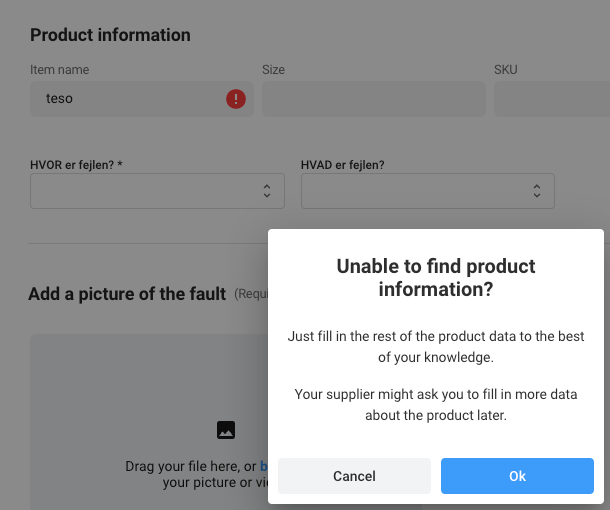The width and height of the screenshot is (610, 510).
Task: Click the Unable to find product information title
Action: [x=436, y=278]
